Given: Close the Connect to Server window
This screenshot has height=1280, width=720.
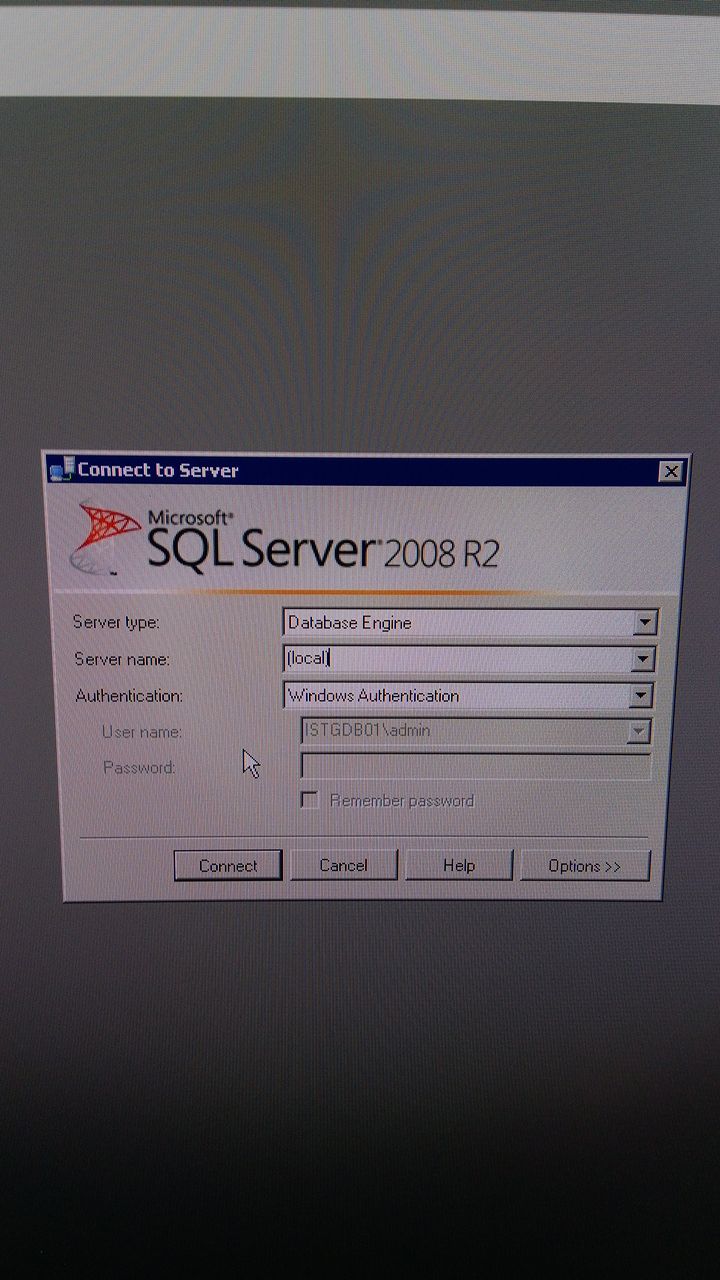Looking at the screenshot, I should click(671, 471).
